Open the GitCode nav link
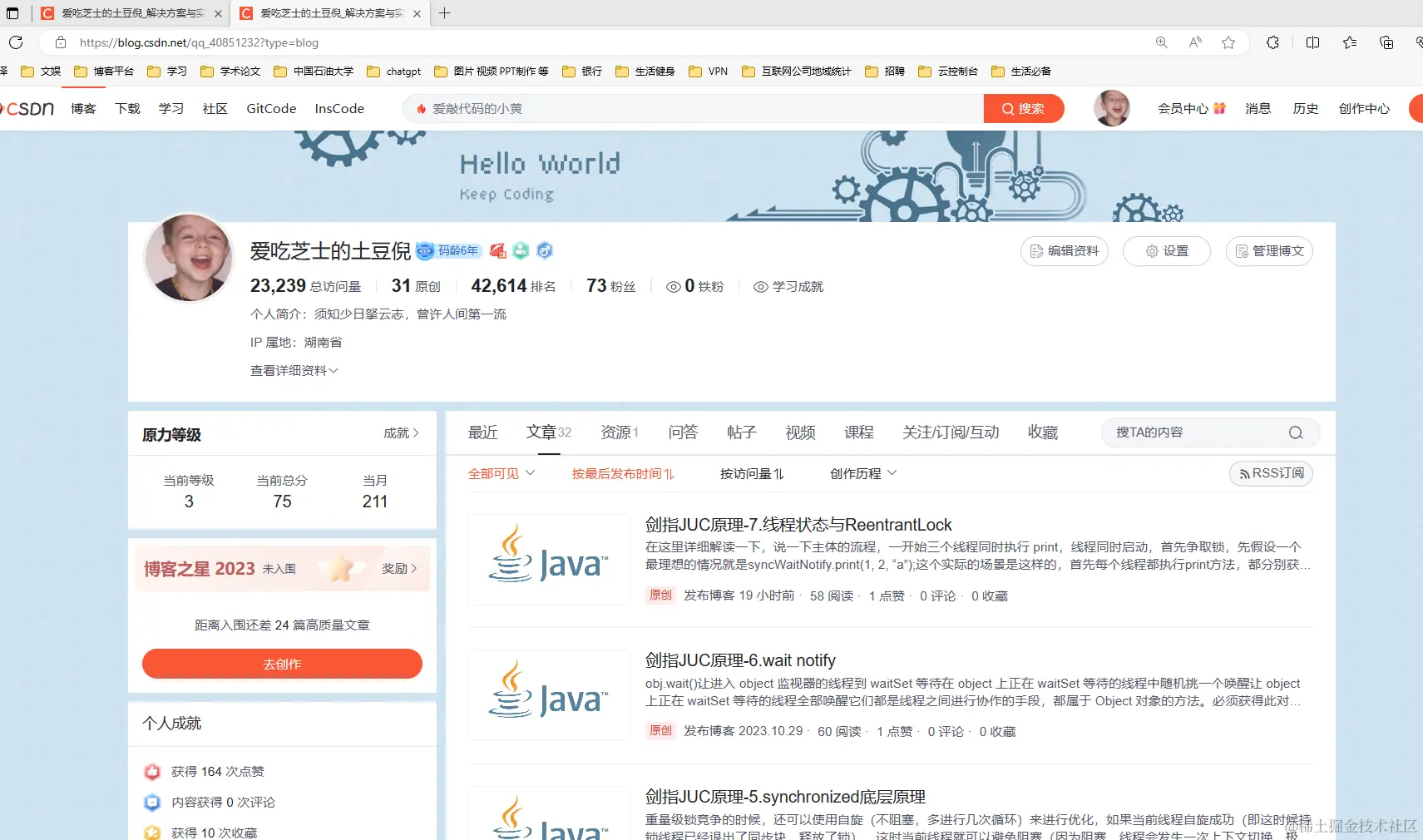Image resolution: width=1423 pixels, height=840 pixels. coord(271,109)
